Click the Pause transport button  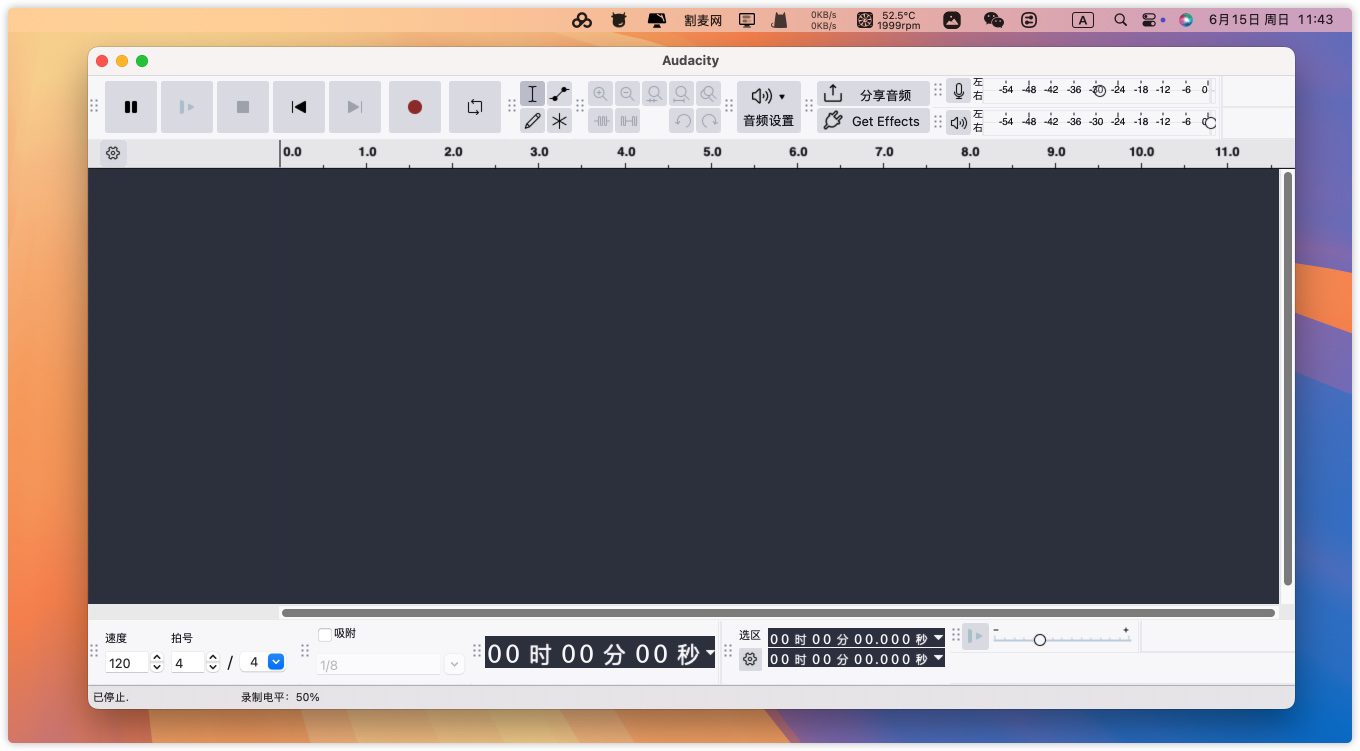point(131,107)
